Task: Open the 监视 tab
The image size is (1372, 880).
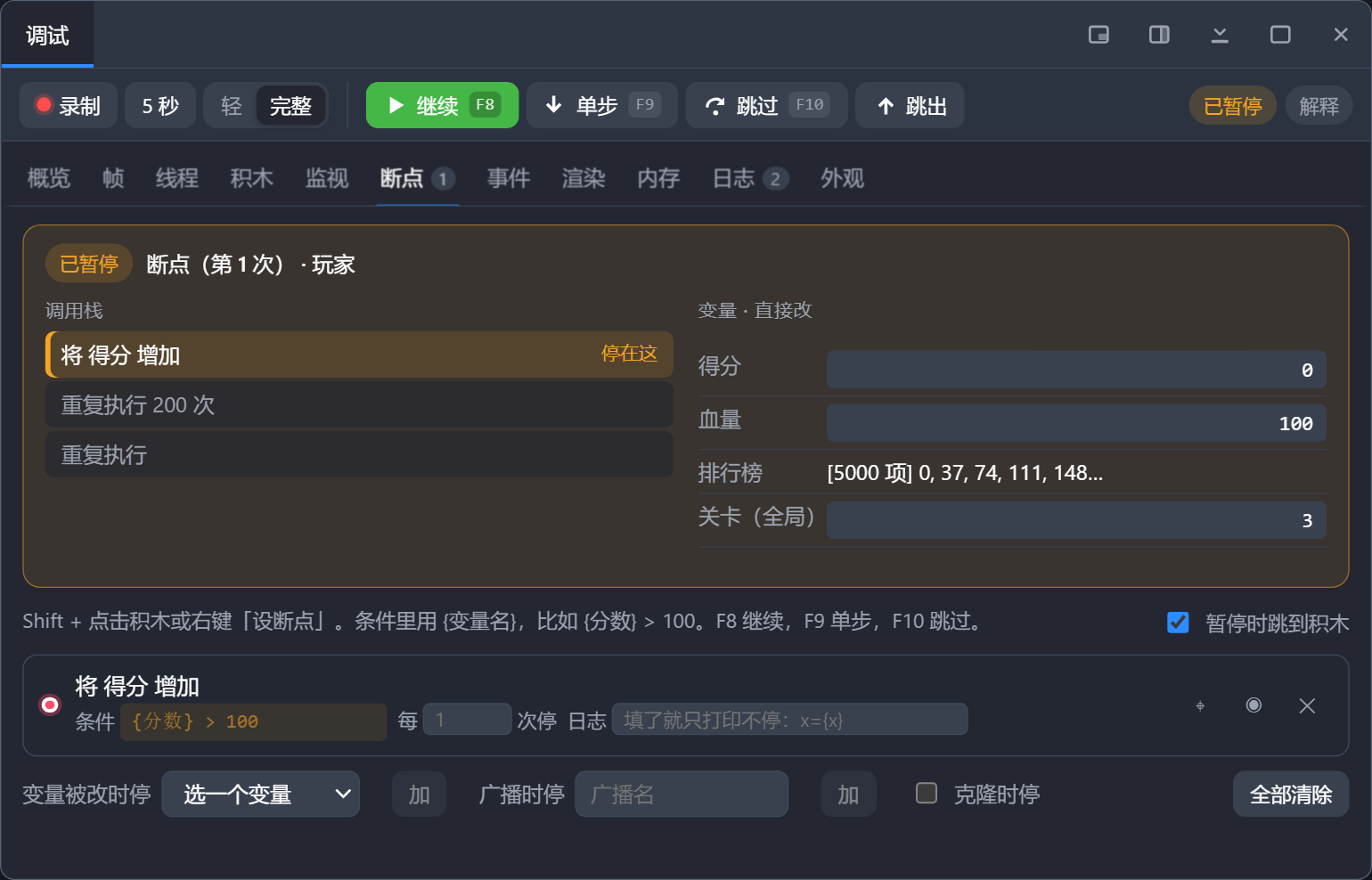Action: click(327, 178)
